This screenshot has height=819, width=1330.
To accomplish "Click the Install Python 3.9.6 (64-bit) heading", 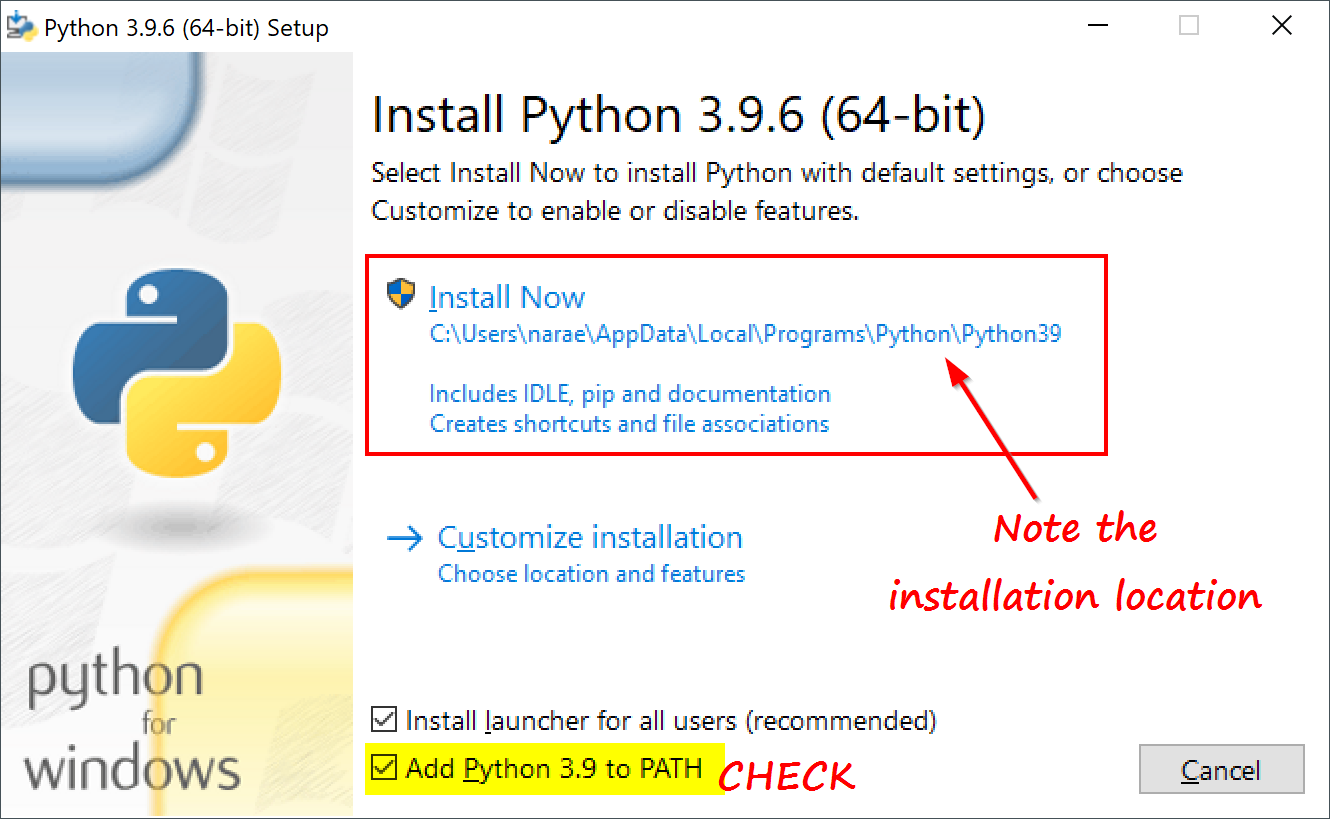I will pos(678,116).
